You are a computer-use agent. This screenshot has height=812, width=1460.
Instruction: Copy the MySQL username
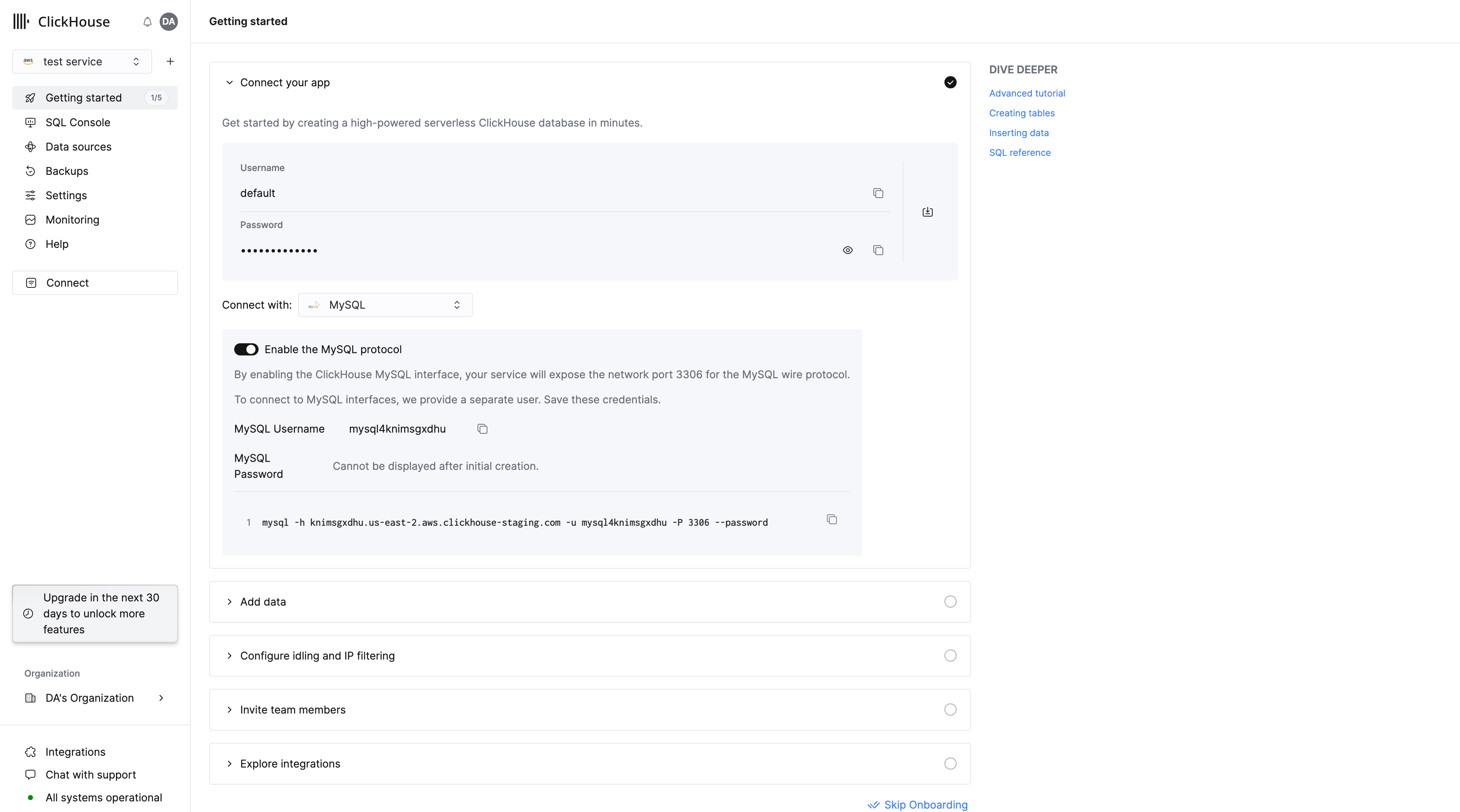pyautogui.click(x=482, y=429)
